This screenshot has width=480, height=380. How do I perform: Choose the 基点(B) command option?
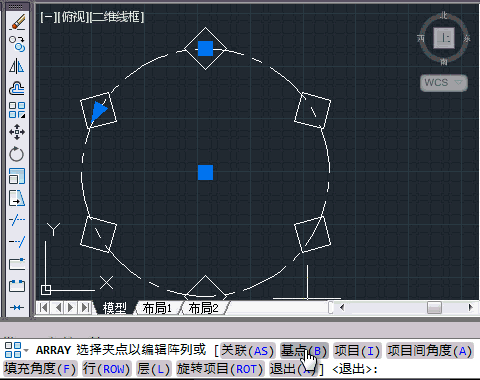click(304, 351)
